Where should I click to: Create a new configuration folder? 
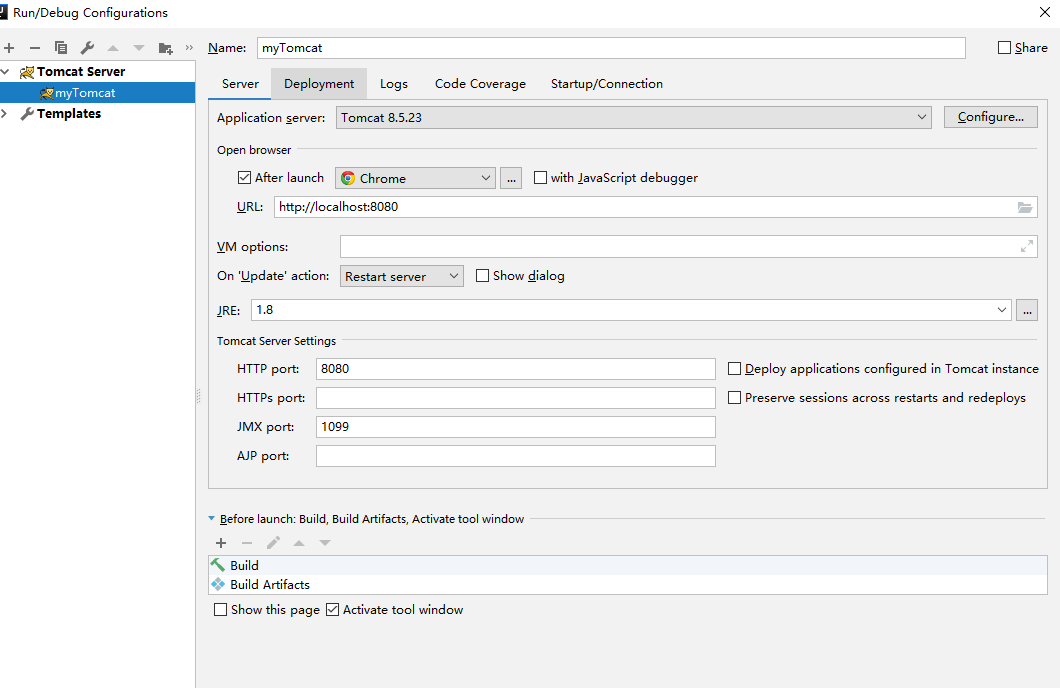(164, 47)
